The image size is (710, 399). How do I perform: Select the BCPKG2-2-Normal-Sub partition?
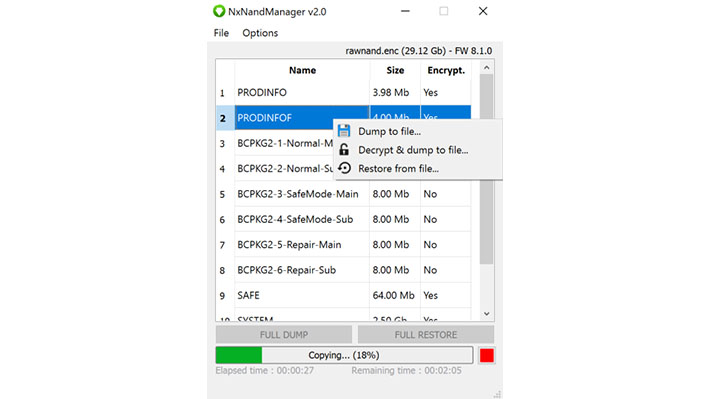pos(284,168)
